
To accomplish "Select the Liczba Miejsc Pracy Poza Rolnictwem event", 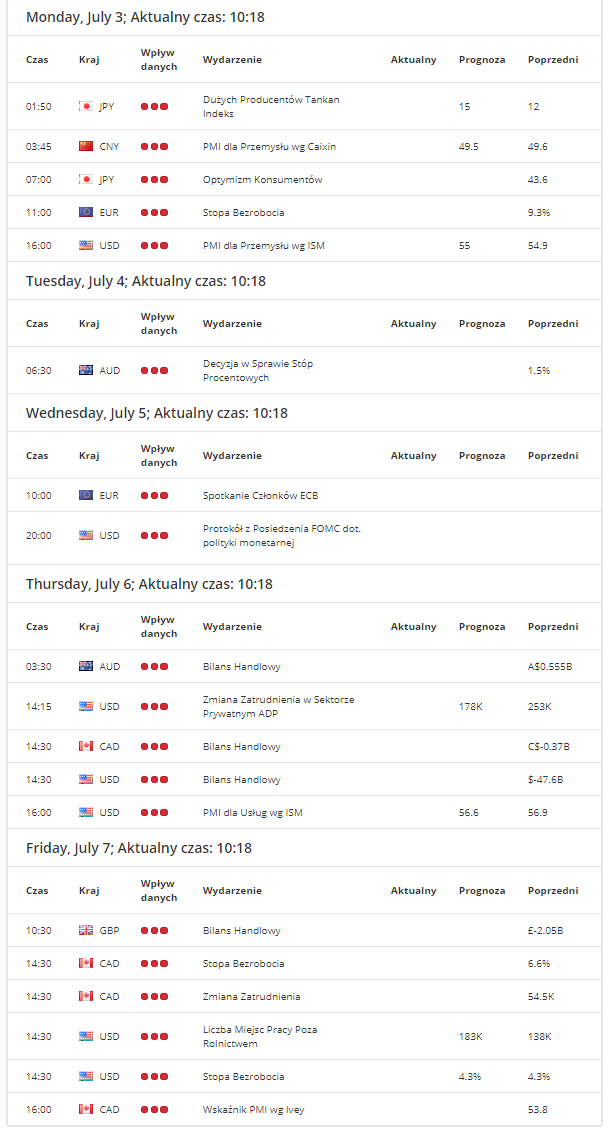I will tap(260, 1037).
